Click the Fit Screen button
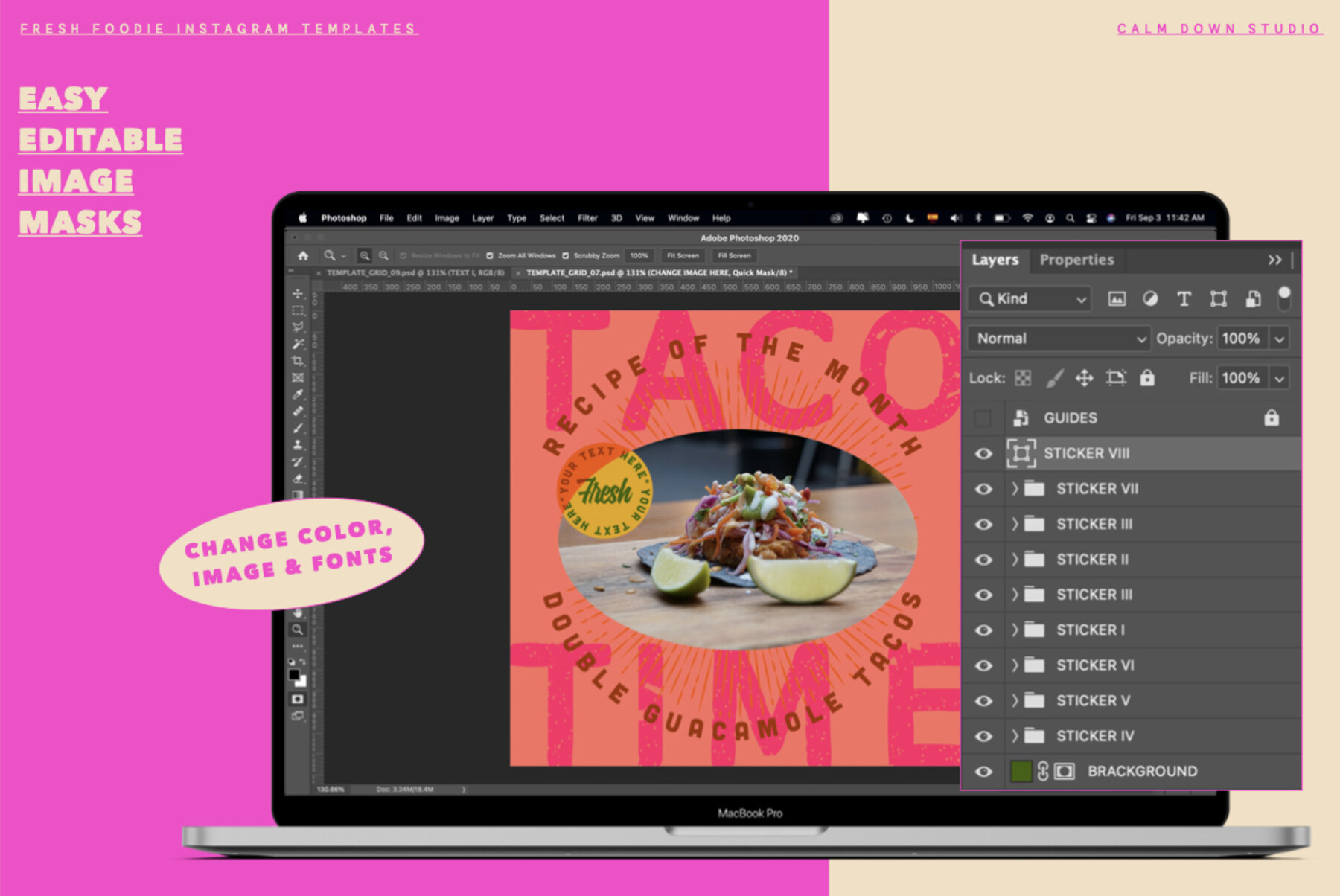 point(683,256)
